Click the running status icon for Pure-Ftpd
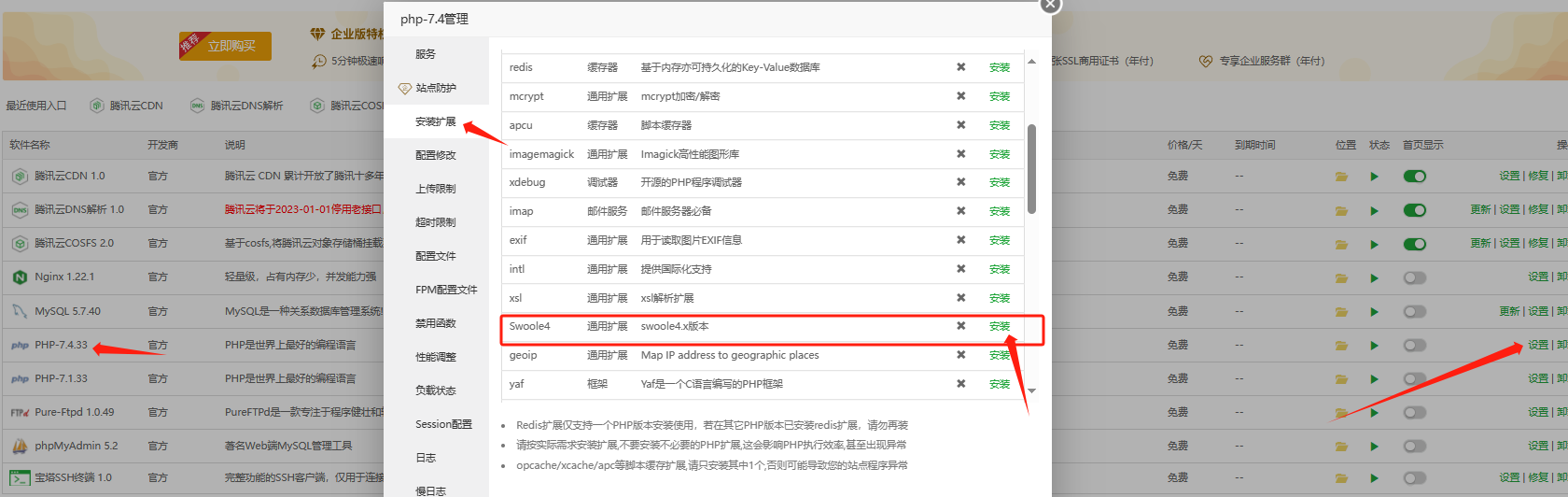The width and height of the screenshot is (1568, 497). [x=1374, y=412]
